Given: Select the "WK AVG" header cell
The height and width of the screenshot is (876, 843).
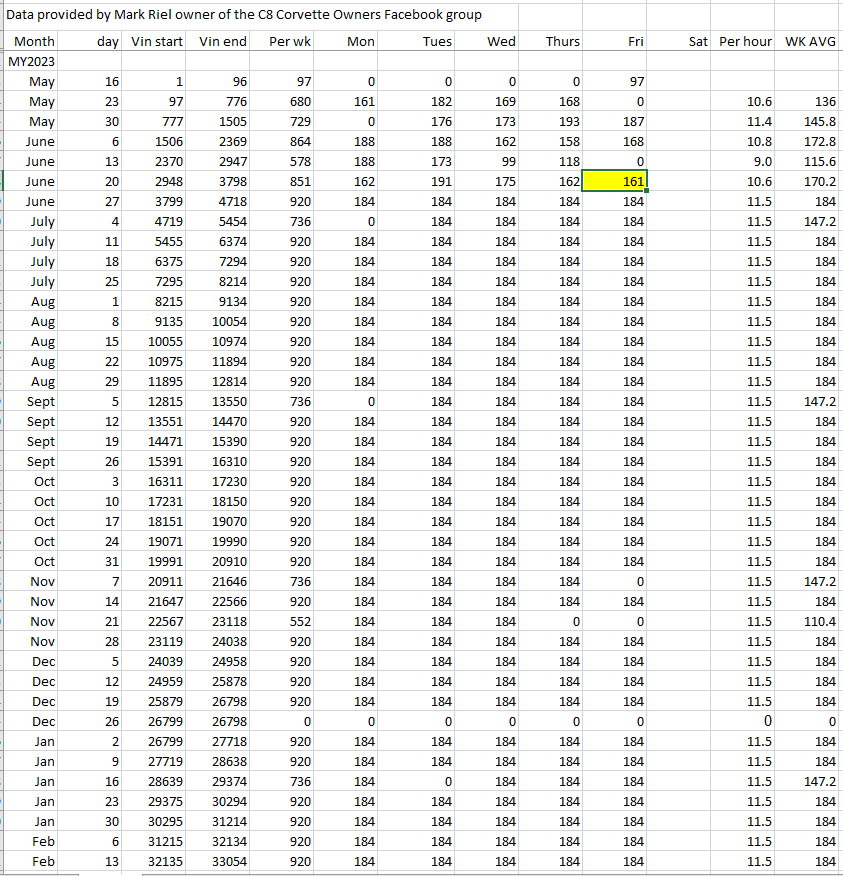Looking at the screenshot, I should 811,42.
